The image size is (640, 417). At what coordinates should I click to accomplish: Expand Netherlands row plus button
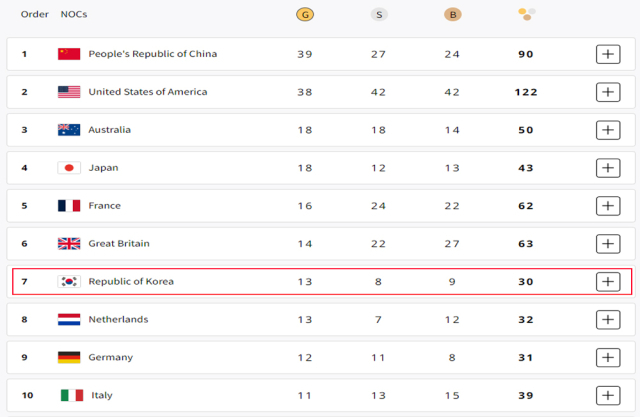tap(608, 320)
